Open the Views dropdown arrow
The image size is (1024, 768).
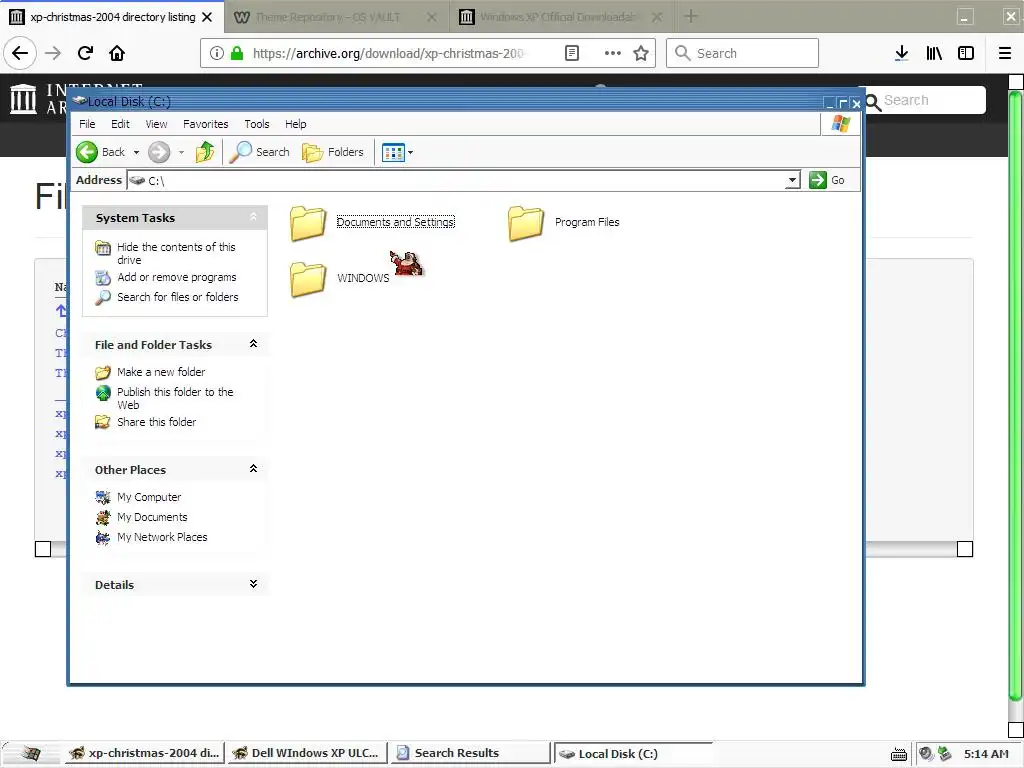point(411,153)
